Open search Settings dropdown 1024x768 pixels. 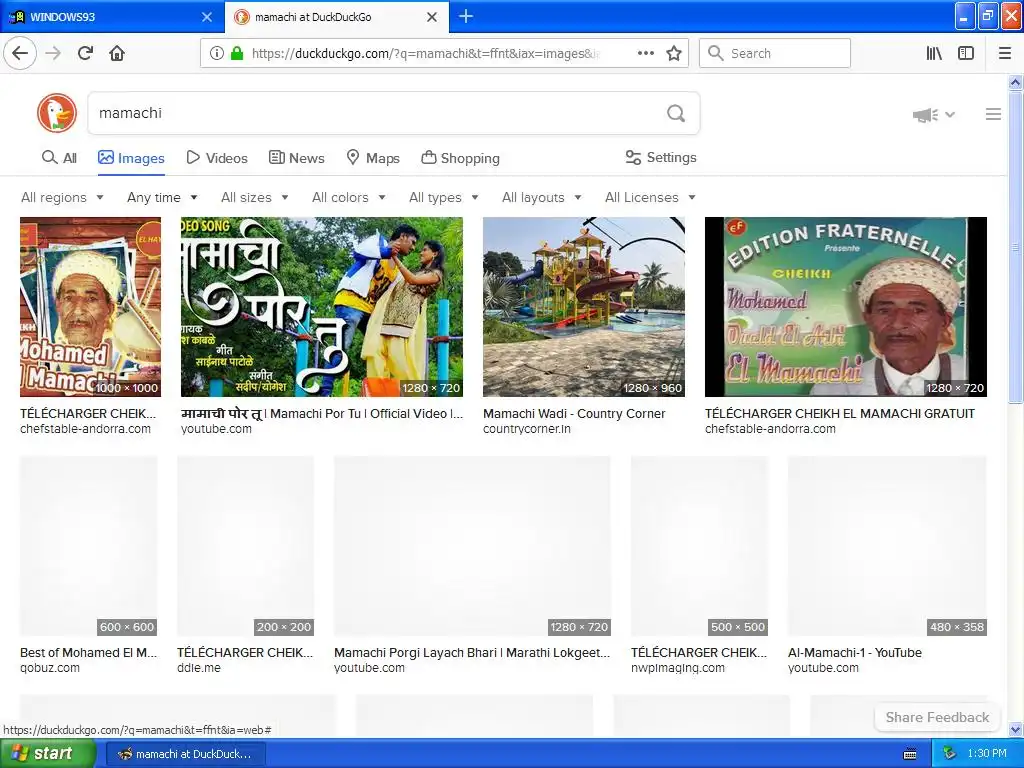pyautogui.click(x=661, y=157)
